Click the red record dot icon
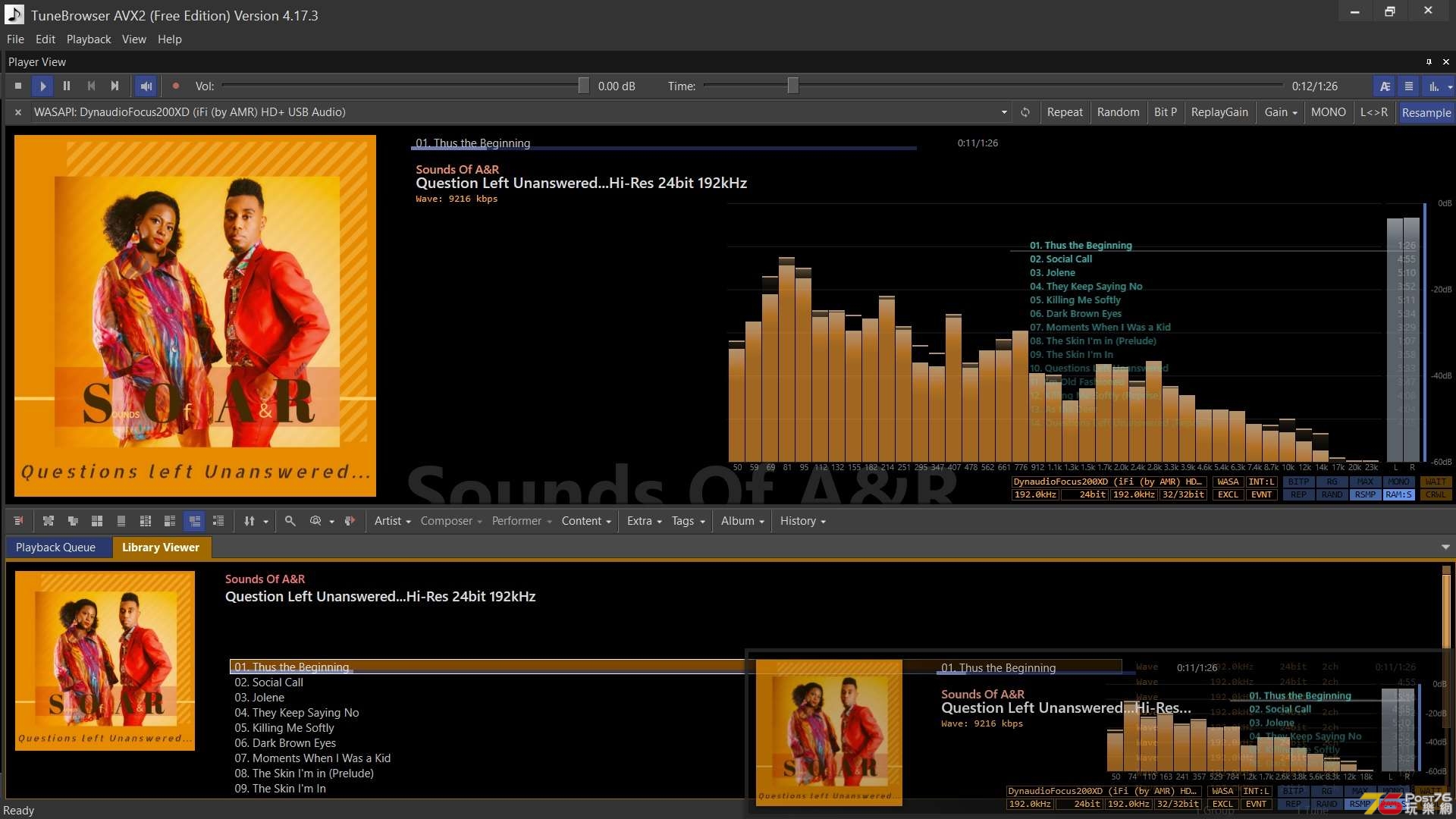Image resolution: width=1456 pixels, height=819 pixels. 176,86
